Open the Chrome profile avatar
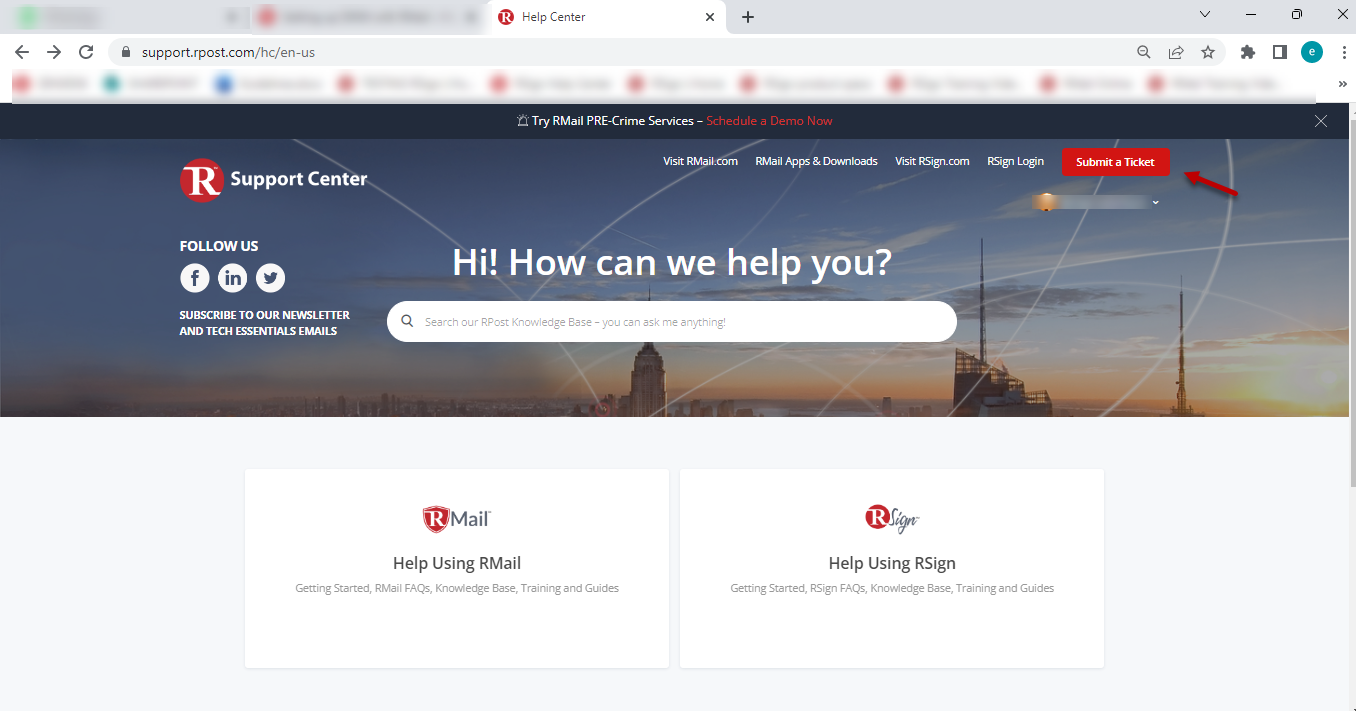 coord(1312,52)
